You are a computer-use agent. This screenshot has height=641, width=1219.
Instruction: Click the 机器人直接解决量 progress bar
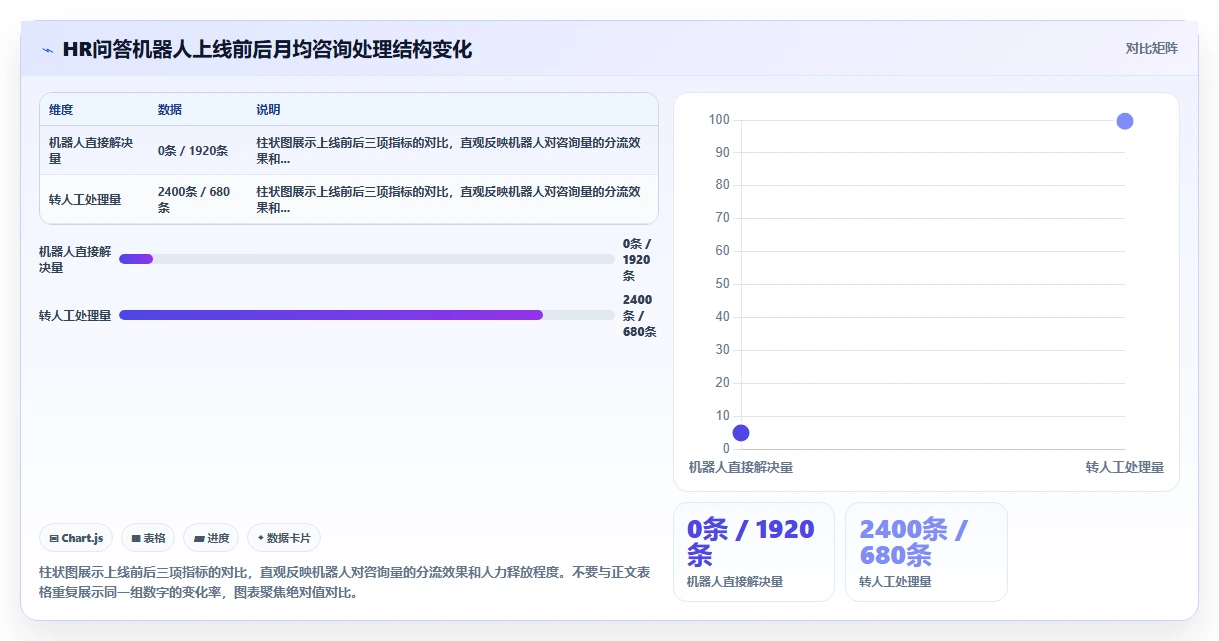(367, 259)
